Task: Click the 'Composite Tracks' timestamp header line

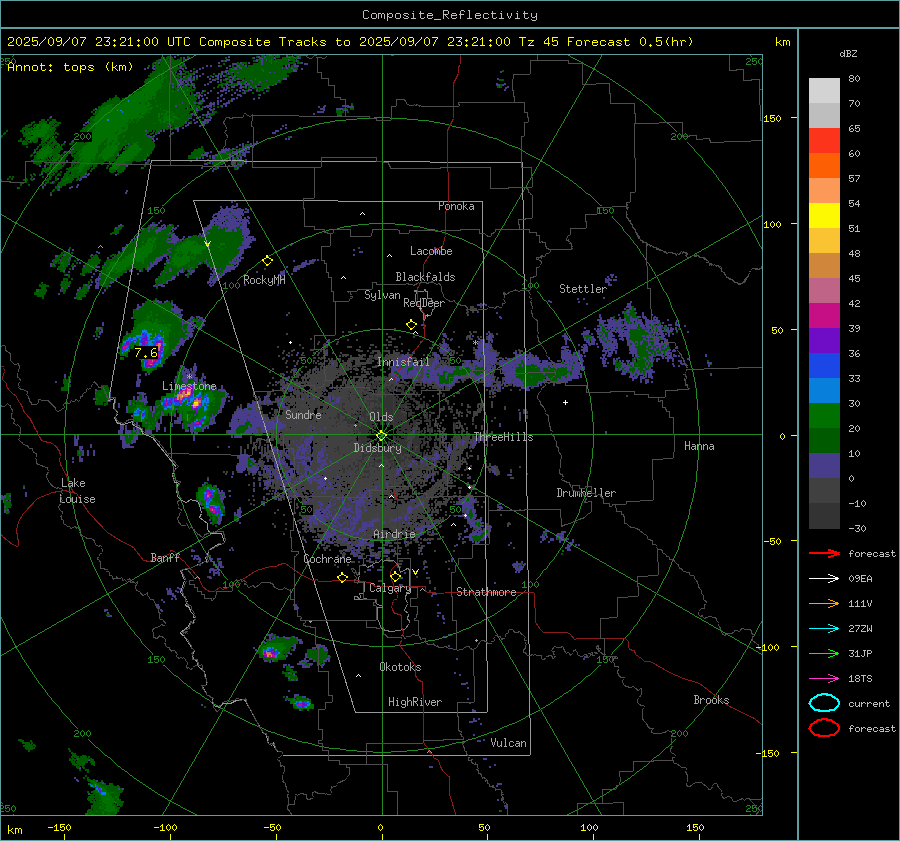Action: pyautogui.click(x=350, y=42)
